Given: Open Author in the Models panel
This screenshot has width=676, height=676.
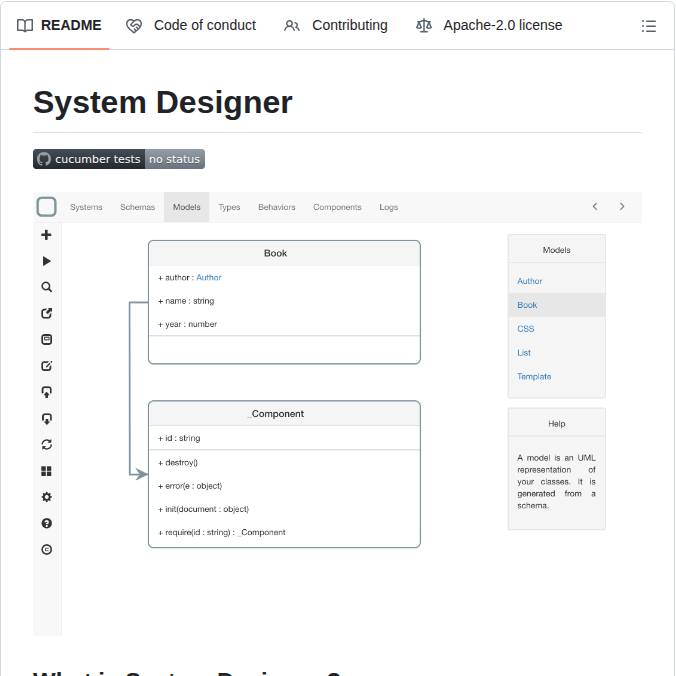Looking at the screenshot, I should click(530, 281).
